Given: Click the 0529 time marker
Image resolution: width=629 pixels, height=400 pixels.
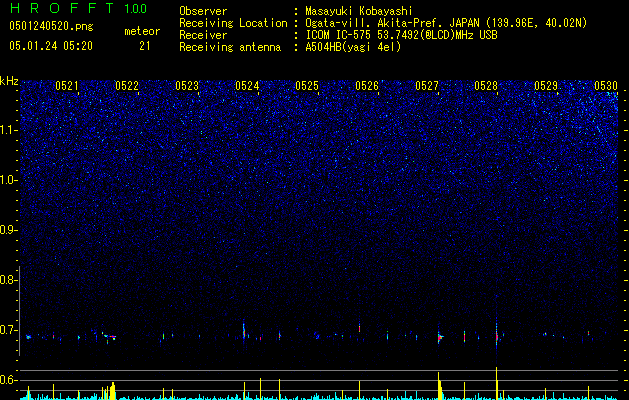Looking at the screenshot, I should 546,86.
